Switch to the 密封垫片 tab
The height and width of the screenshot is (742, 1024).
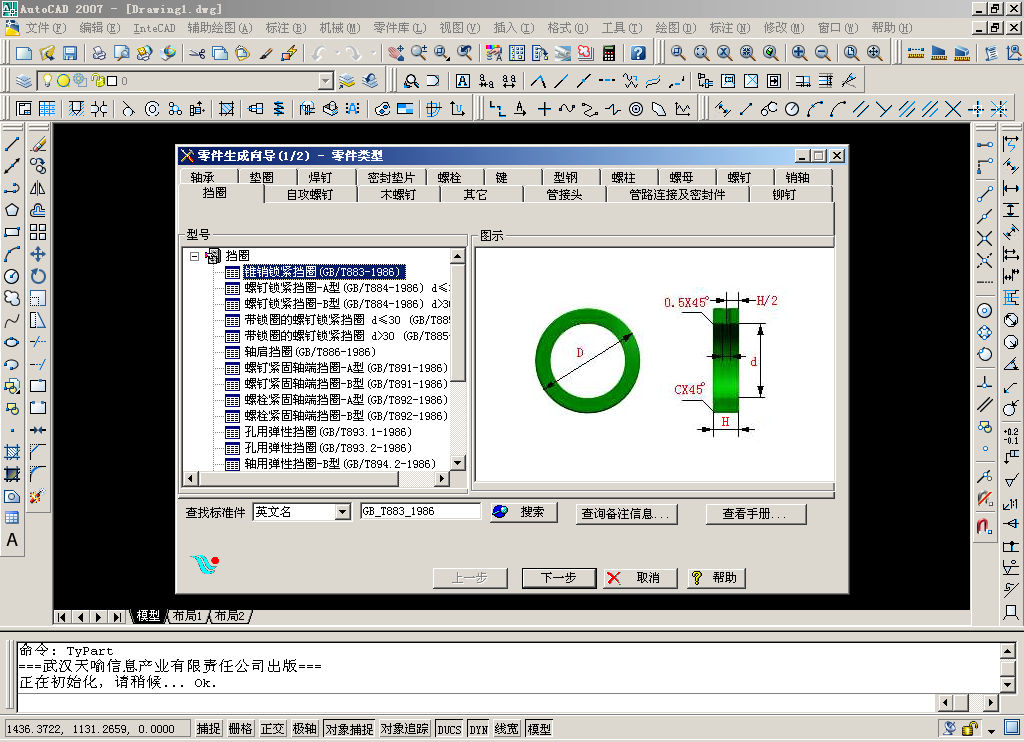391,177
